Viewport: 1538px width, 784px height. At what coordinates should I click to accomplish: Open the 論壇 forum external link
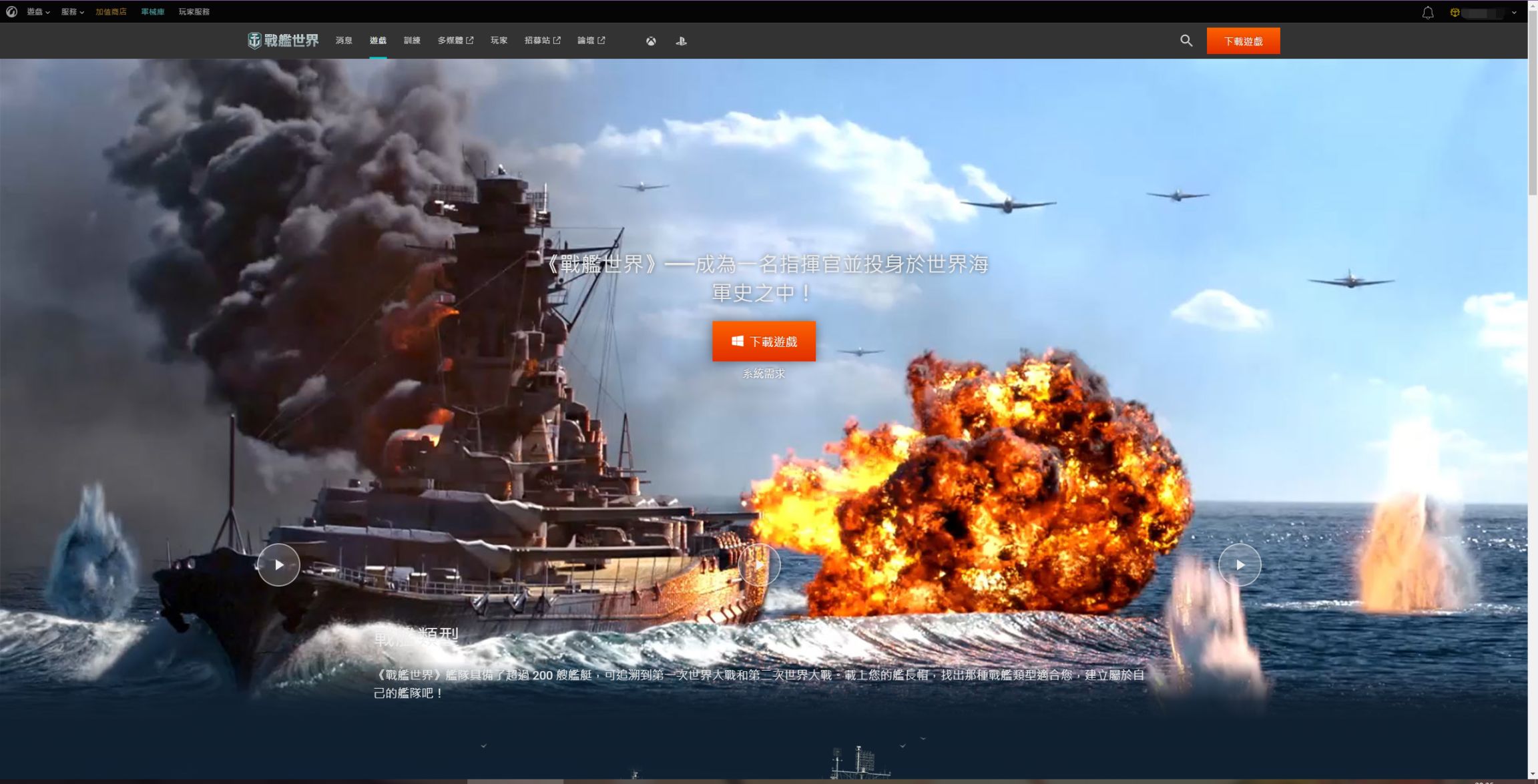point(591,41)
